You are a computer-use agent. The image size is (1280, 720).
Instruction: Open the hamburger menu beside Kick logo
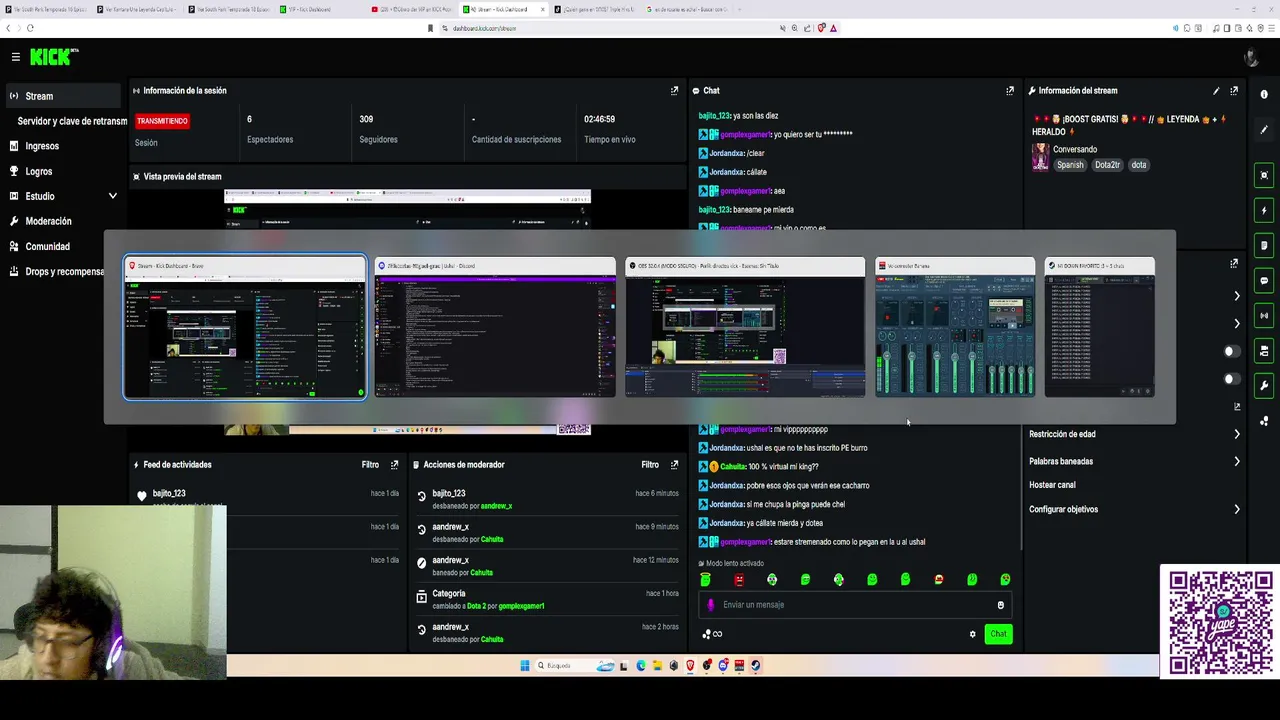click(x=15, y=57)
